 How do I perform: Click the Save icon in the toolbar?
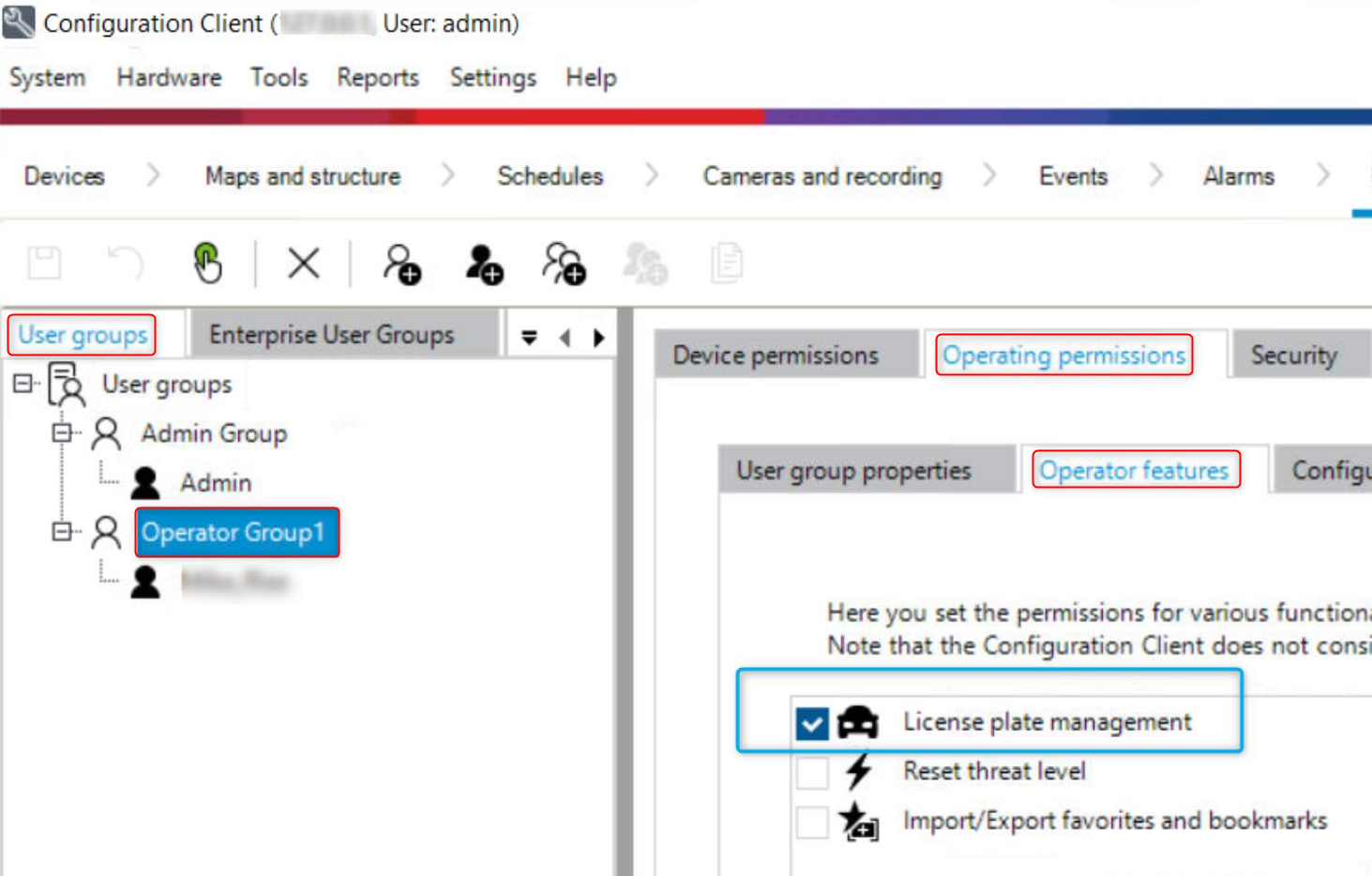point(45,264)
